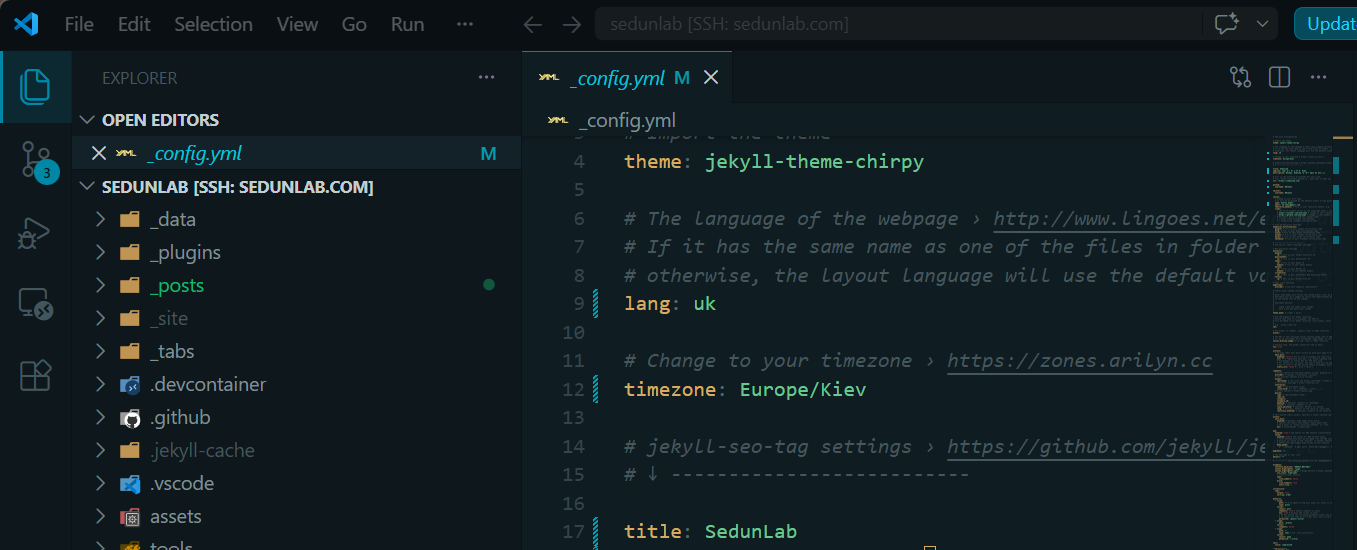The height and width of the screenshot is (550, 1357).
Task: Go back with the left arrow
Action: (533, 25)
